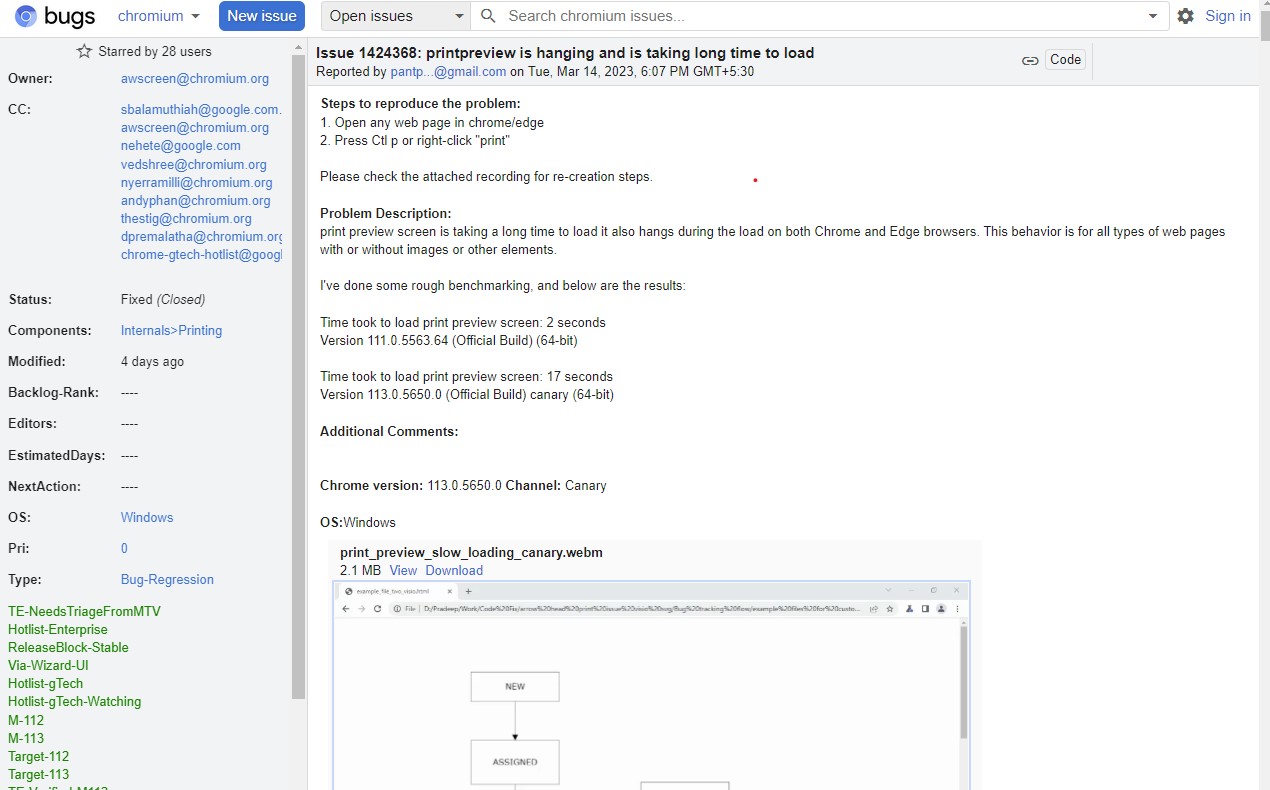Open CC user vedshree@chromium.org
1270x790 pixels.
[x=194, y=164]
